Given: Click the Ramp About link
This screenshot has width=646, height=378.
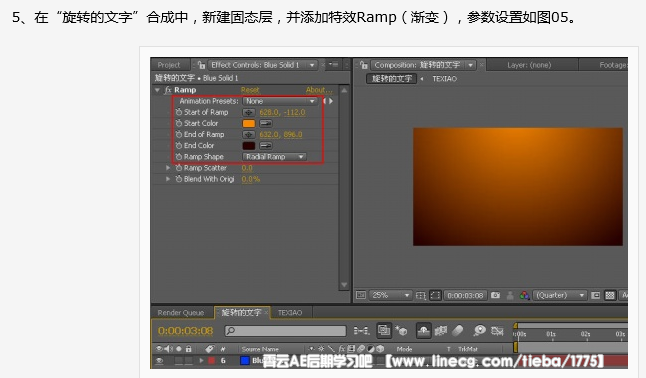Looking at the screenshot, I should coord(318,90).
